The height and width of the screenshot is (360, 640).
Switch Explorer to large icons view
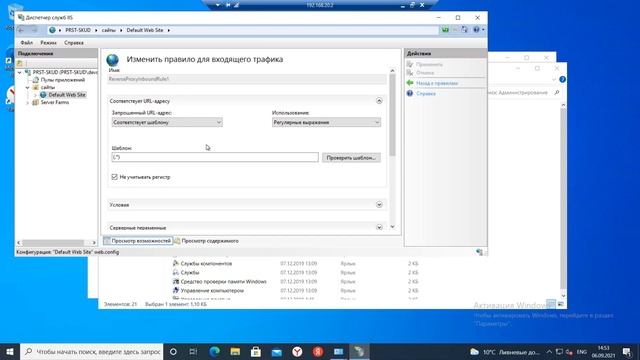560,304
